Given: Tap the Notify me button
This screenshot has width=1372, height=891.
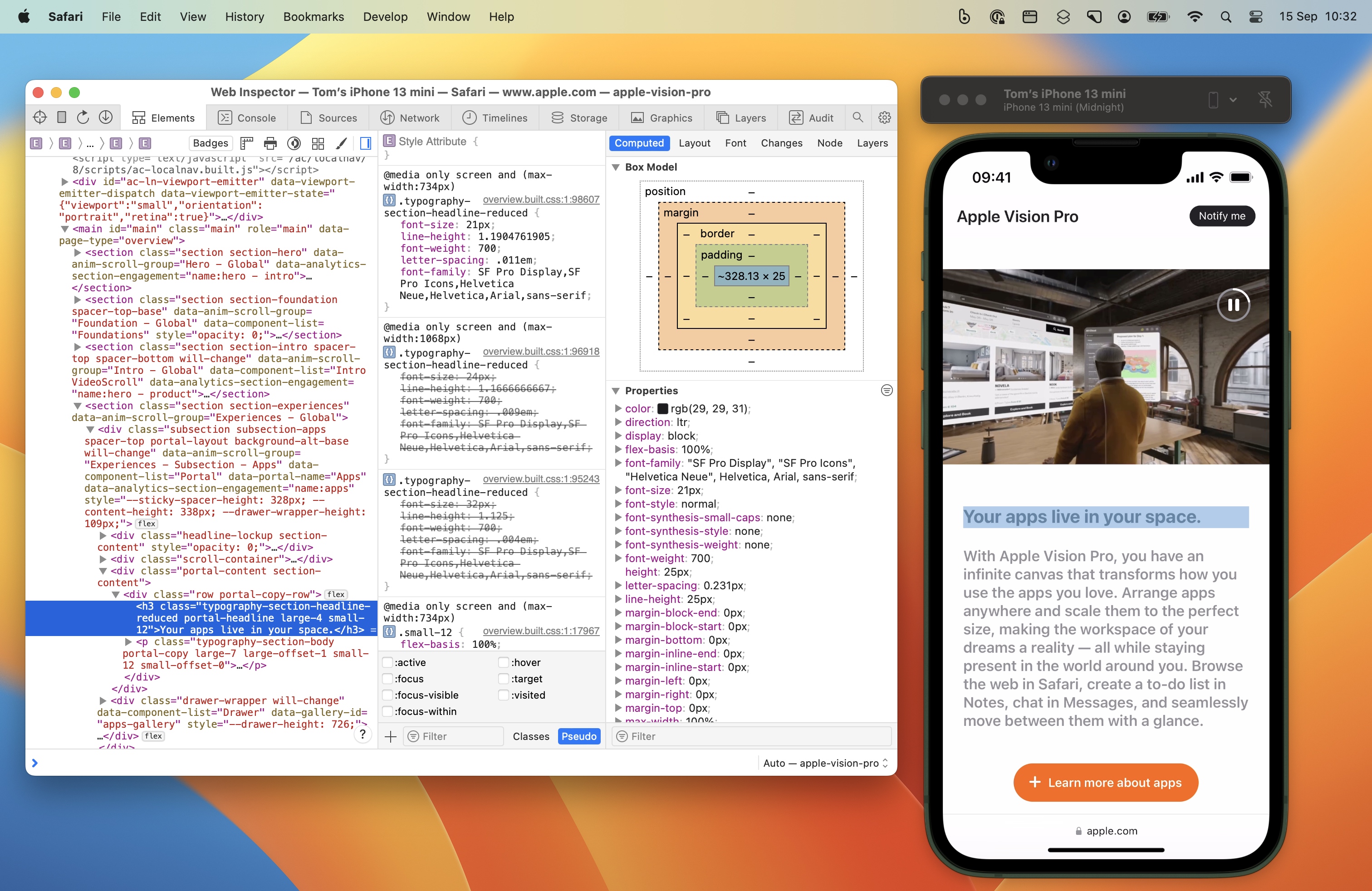Looking at the screenshot, I should 1221,215.
